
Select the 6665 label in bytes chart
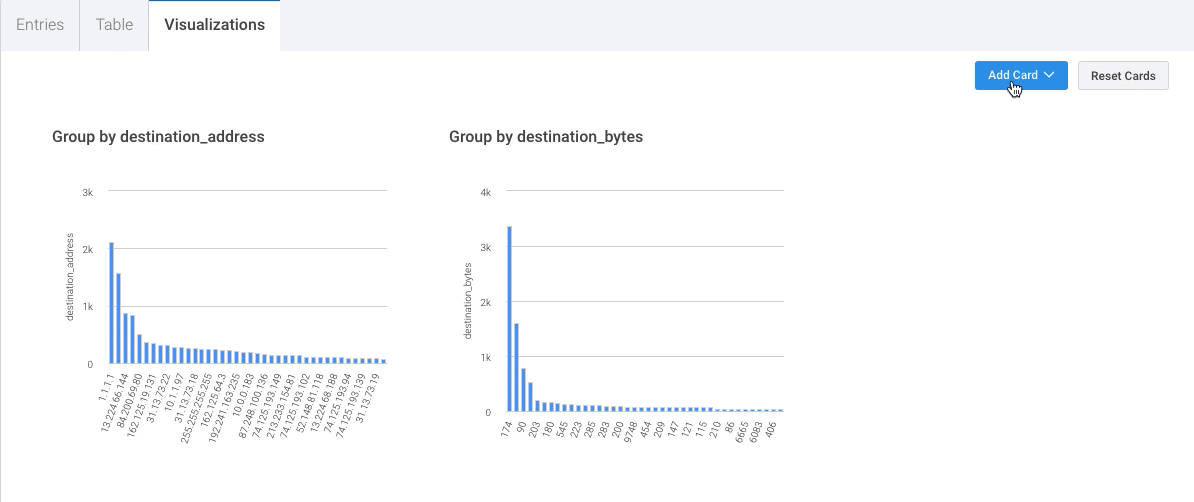point(740,431)
